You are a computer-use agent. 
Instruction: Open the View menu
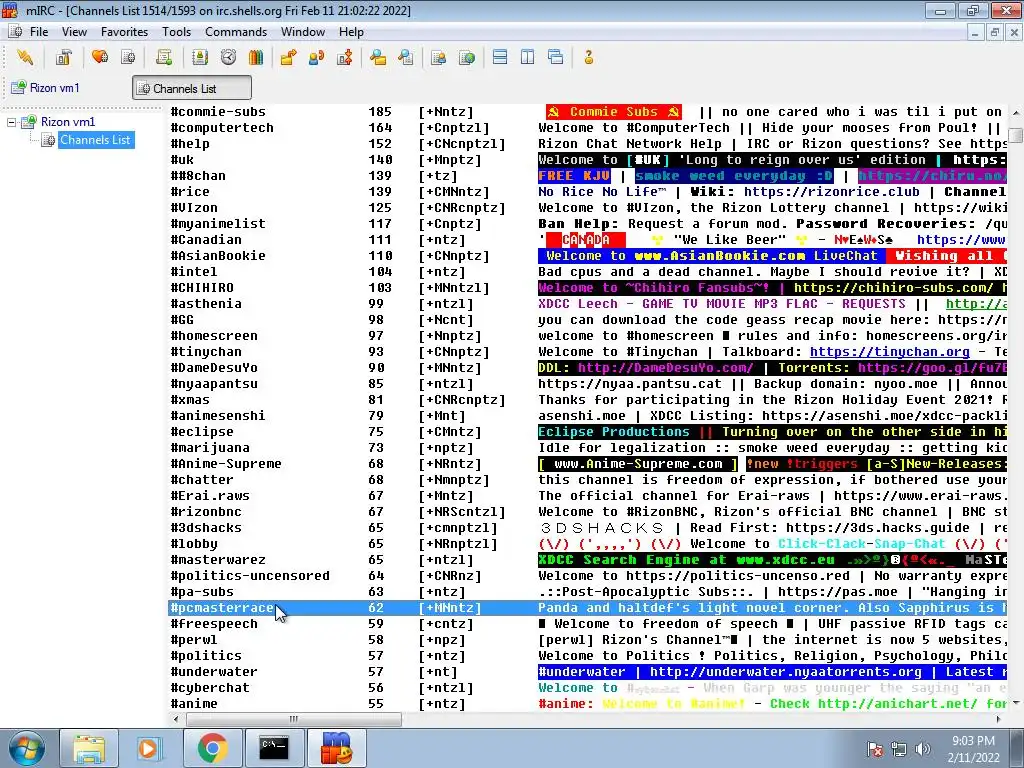pos(74,32)
